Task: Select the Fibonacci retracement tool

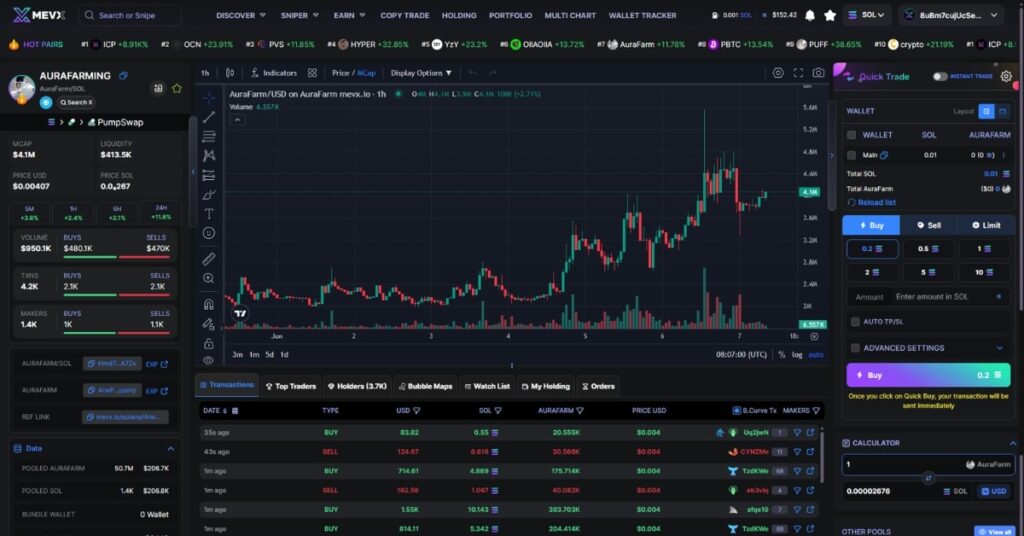Action: 208,136
